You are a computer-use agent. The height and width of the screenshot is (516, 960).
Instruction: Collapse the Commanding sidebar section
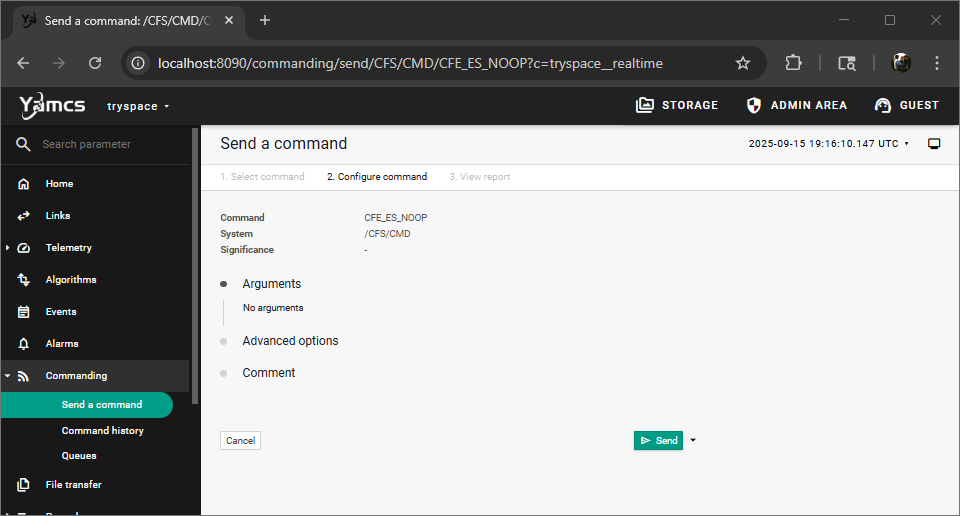(8, 376)
